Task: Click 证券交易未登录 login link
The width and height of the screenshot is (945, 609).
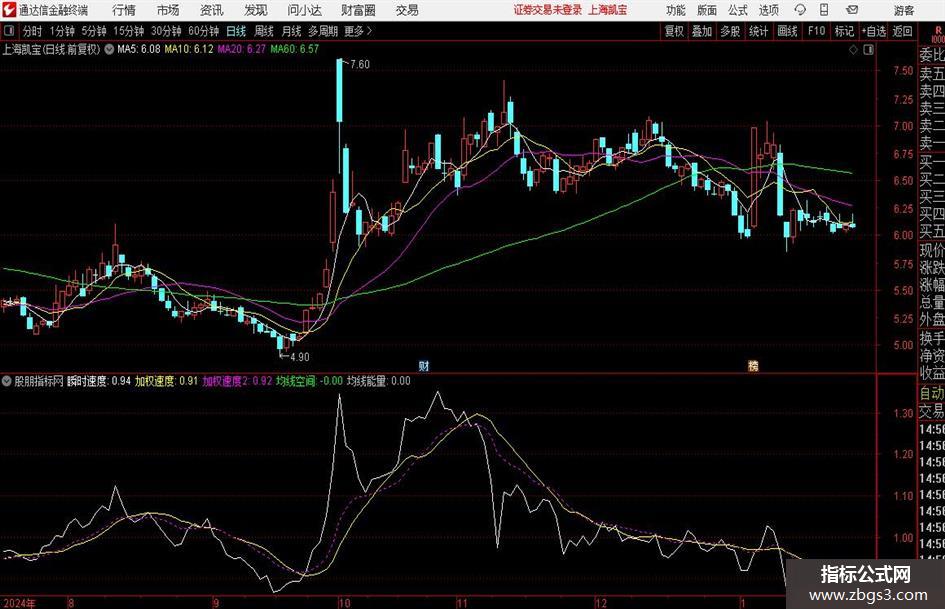Action: pyautogui.click(x=548, y=10)
